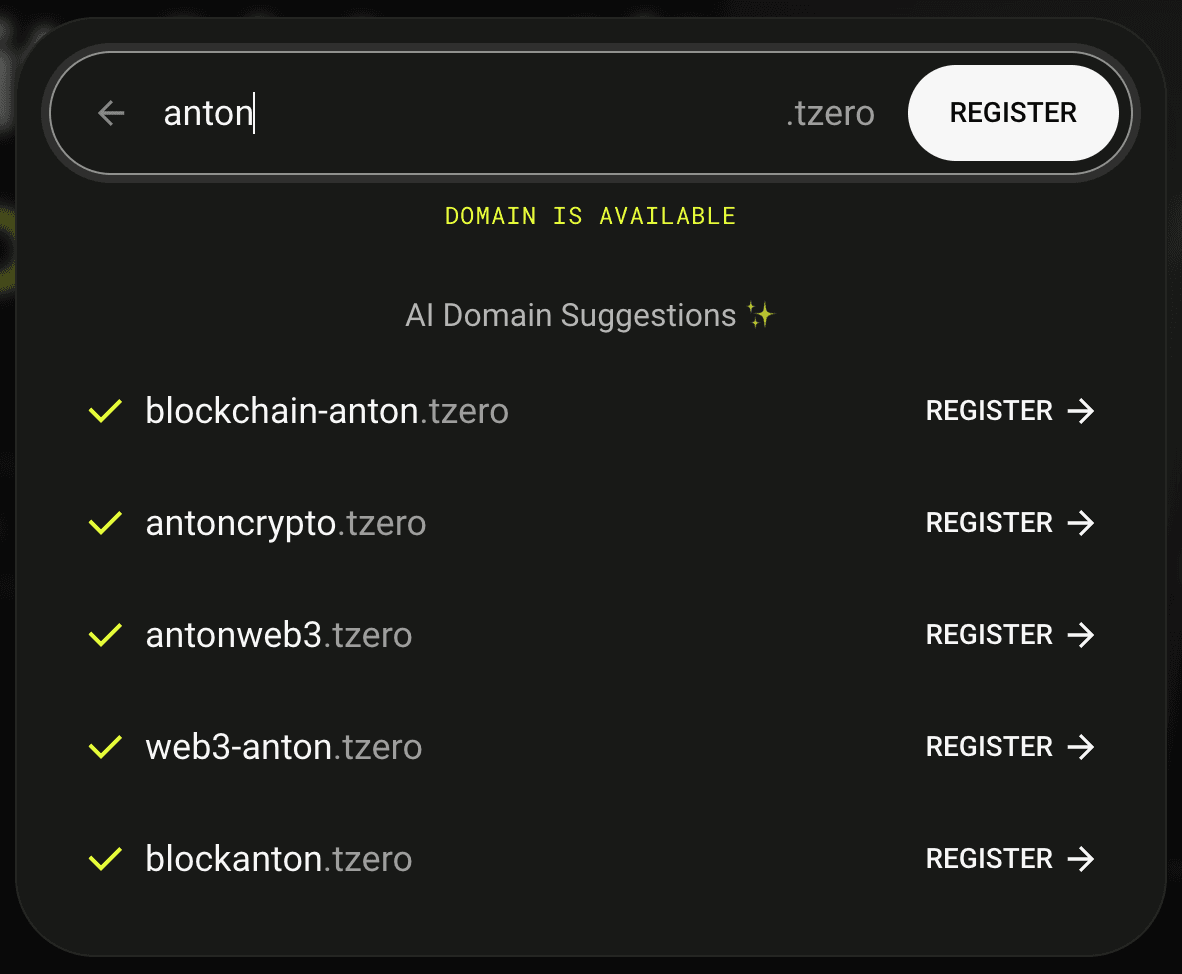Click checkmark icon beside blockchain-anton.tzero
This screenshot has width=1182, height=974.
tap(106, 411)
